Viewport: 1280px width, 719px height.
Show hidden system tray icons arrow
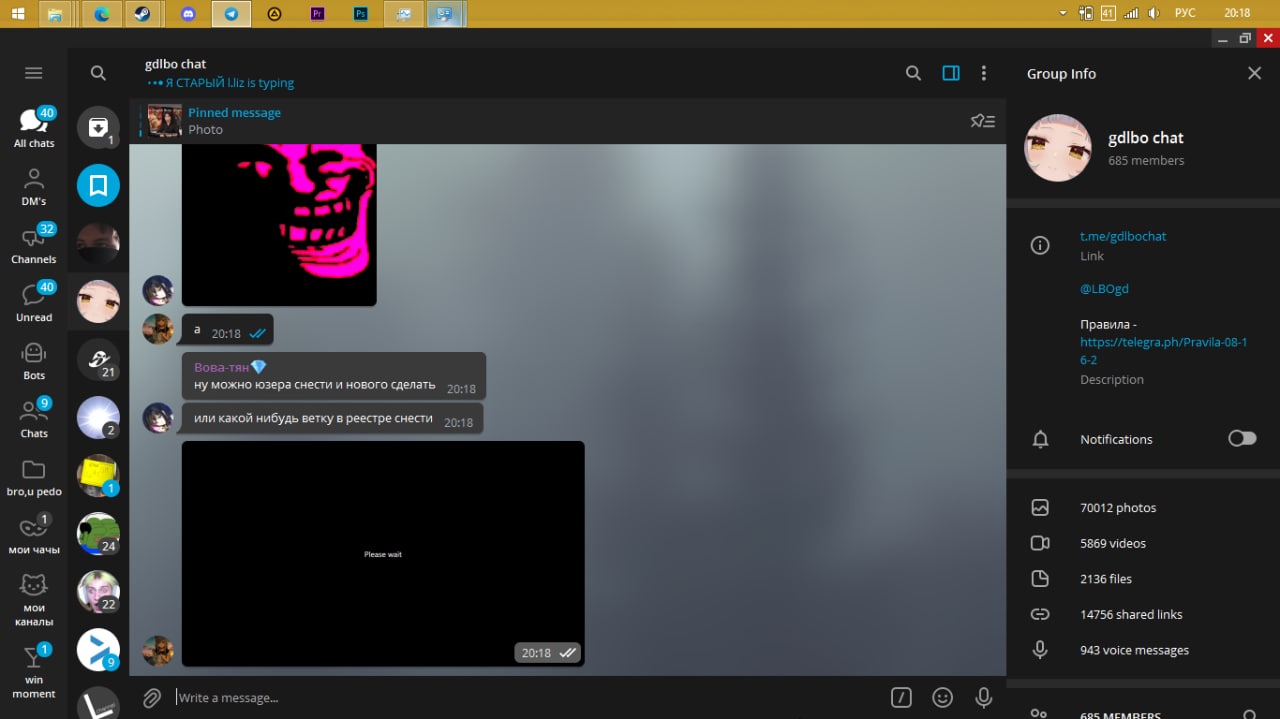pos(1063,13)
